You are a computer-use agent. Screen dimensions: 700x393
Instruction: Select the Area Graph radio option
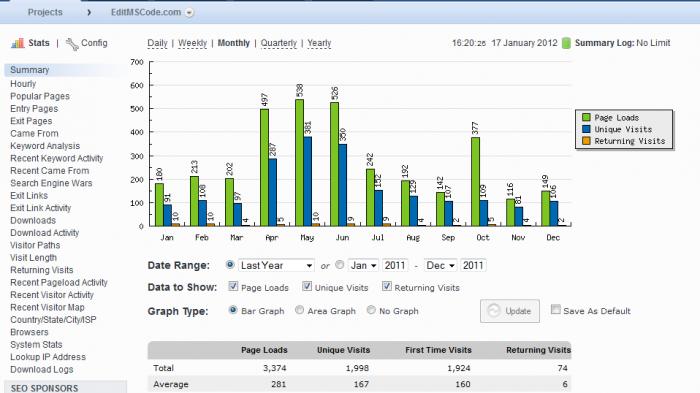coord(299,310)
